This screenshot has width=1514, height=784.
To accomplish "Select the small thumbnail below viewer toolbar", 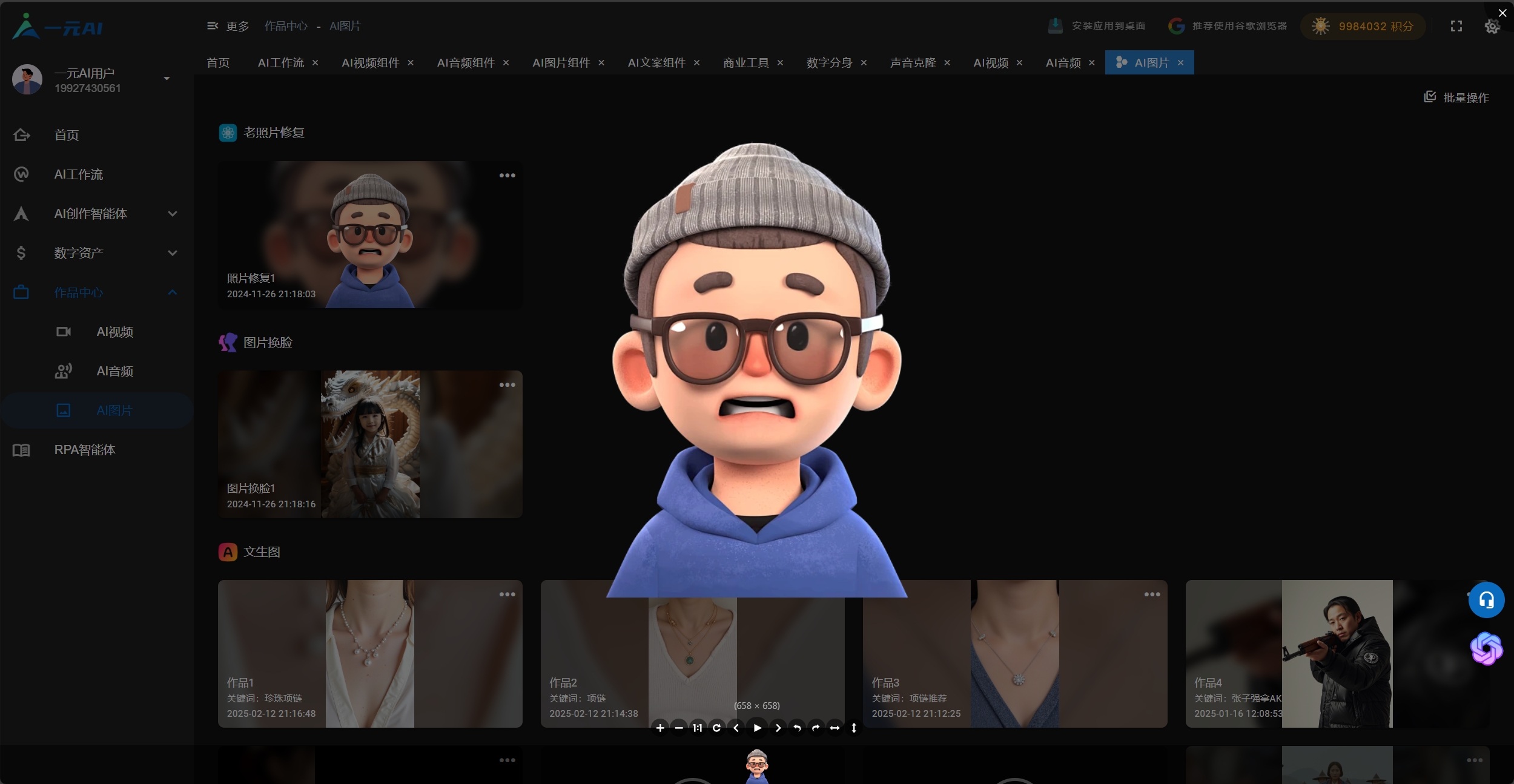I will click(x=757, y=765).
